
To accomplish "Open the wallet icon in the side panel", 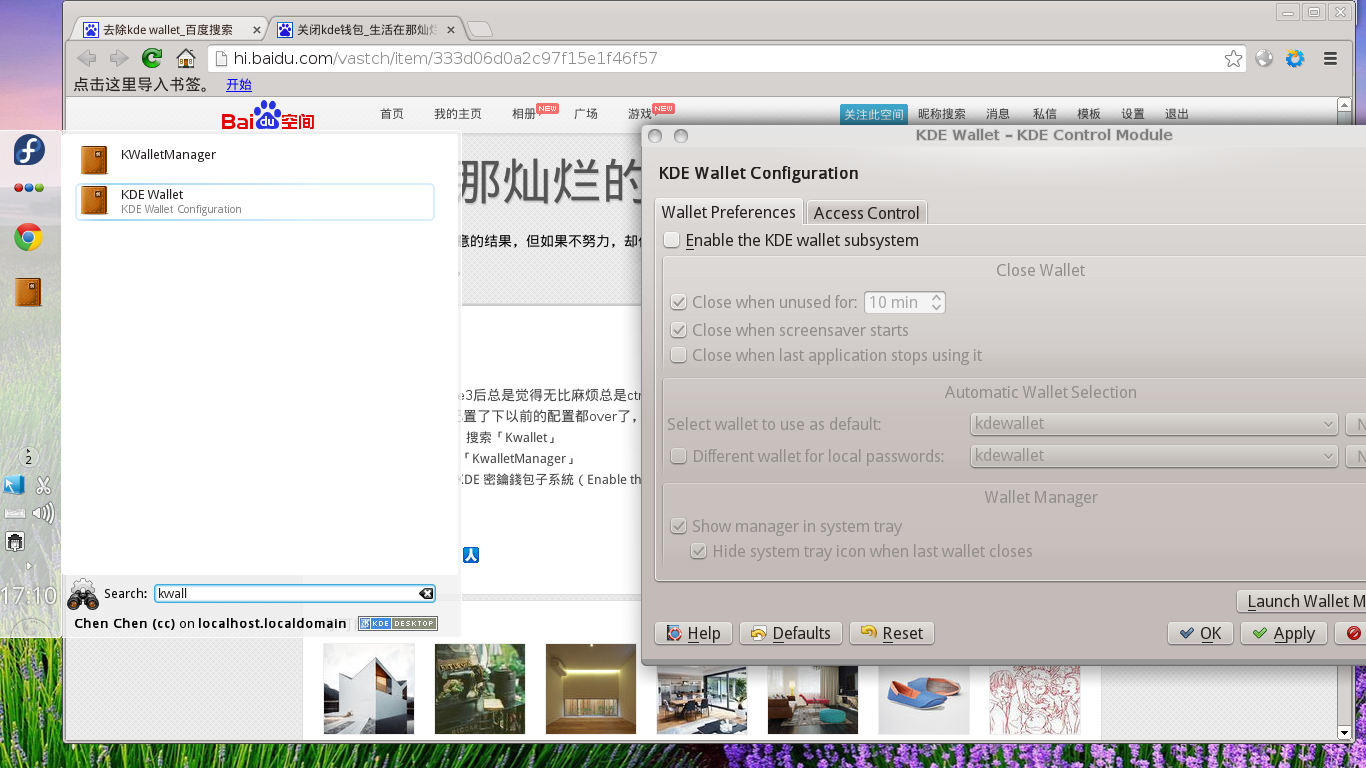I will 28,292.
